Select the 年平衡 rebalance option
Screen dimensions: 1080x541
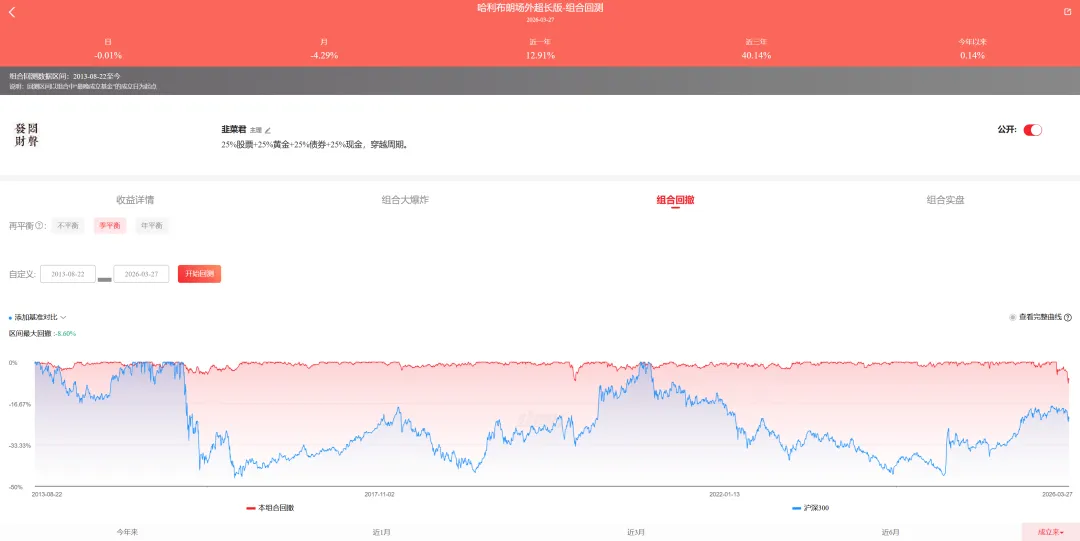152,225
